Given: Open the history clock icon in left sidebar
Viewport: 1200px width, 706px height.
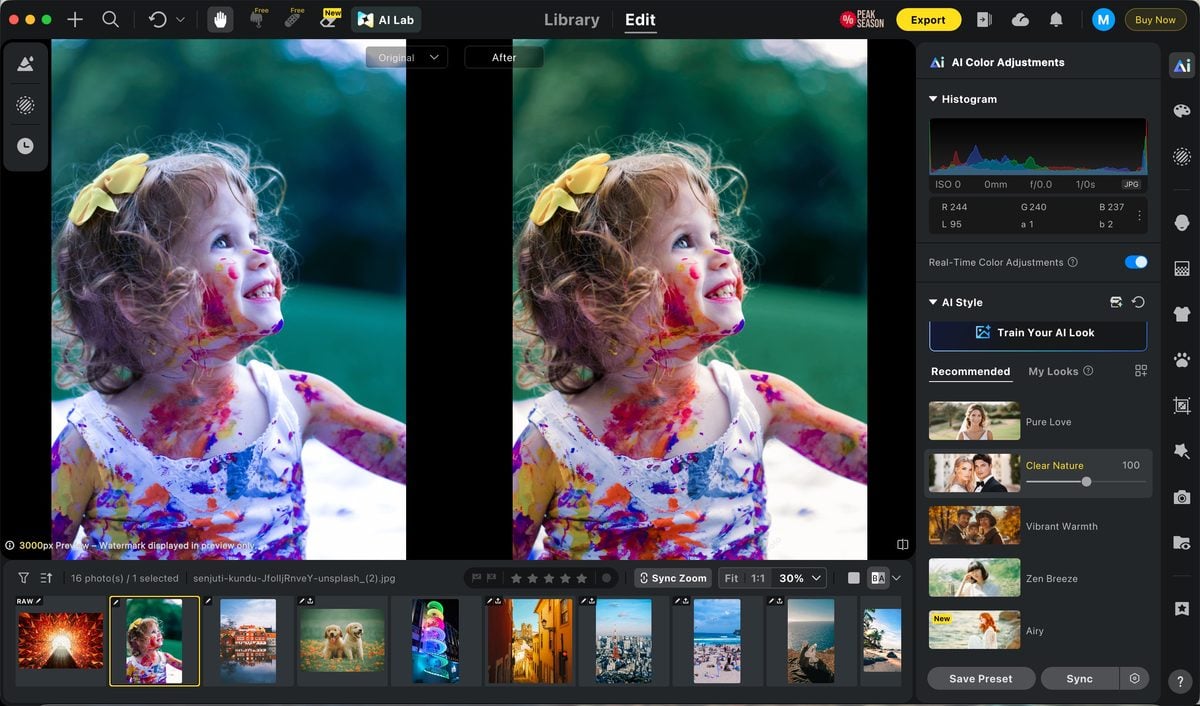Looking at the screenshot, I should click(x=25, y=146).
